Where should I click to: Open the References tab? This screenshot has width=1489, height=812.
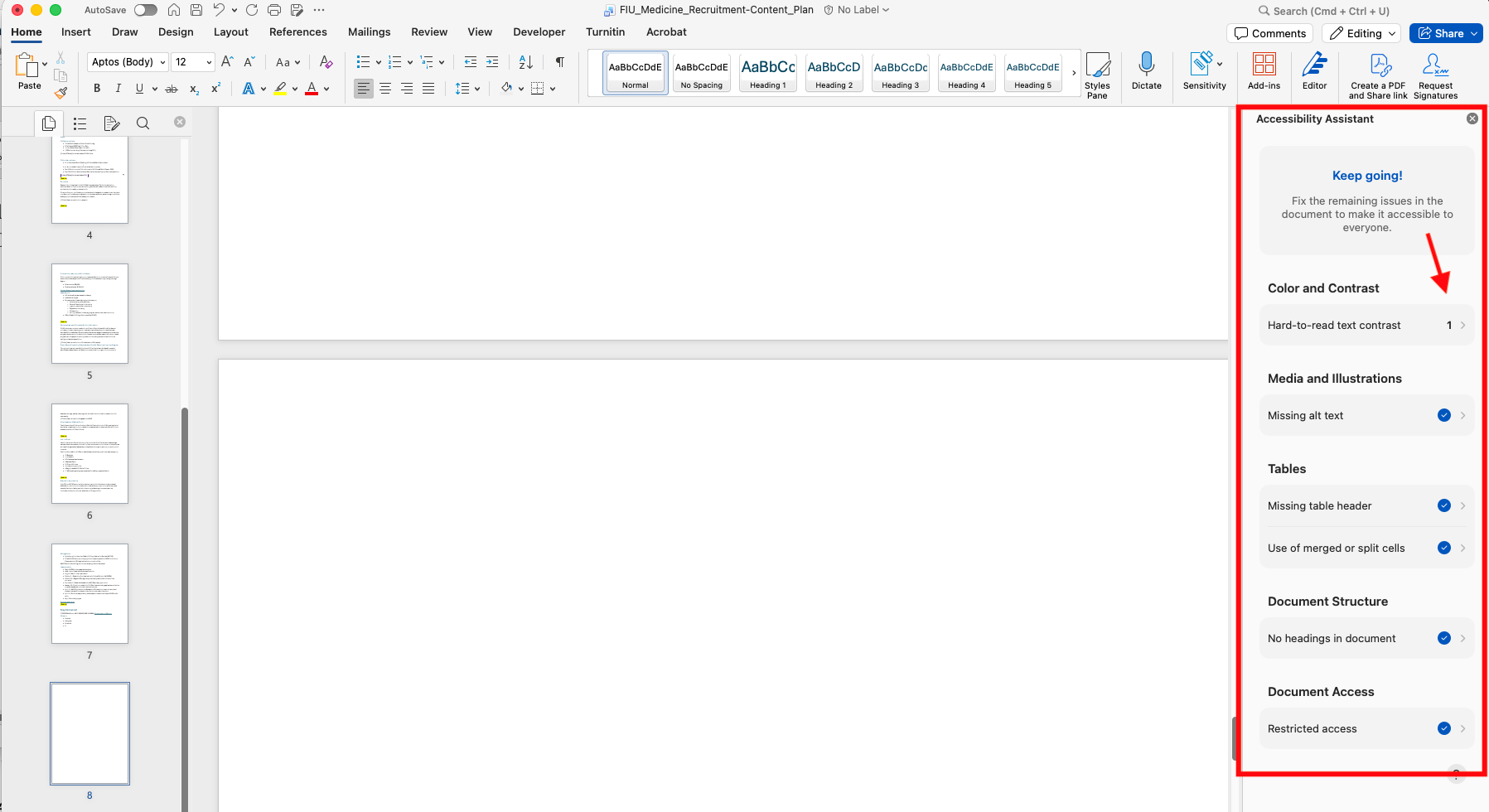pyautogui.click(x=298, y=32)
